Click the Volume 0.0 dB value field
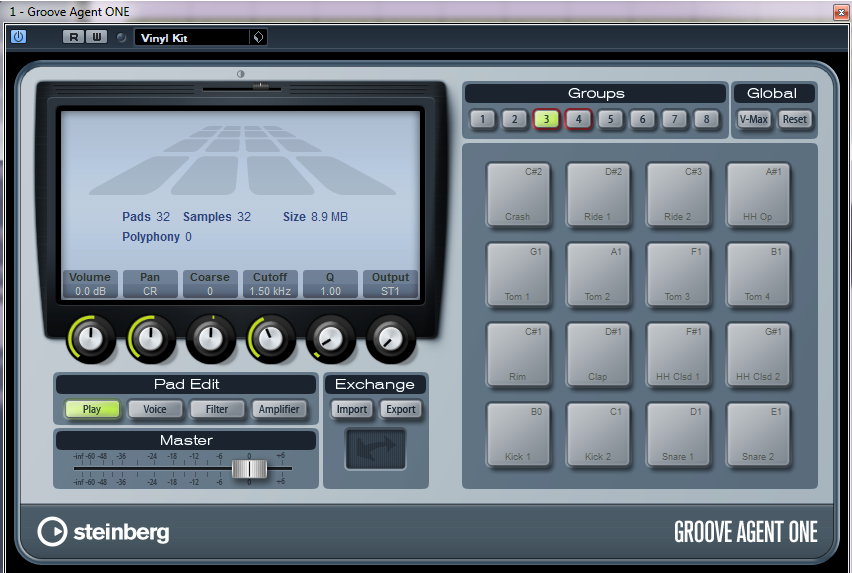The height and width of the screenshot is (573, 852). pos(90,291)
